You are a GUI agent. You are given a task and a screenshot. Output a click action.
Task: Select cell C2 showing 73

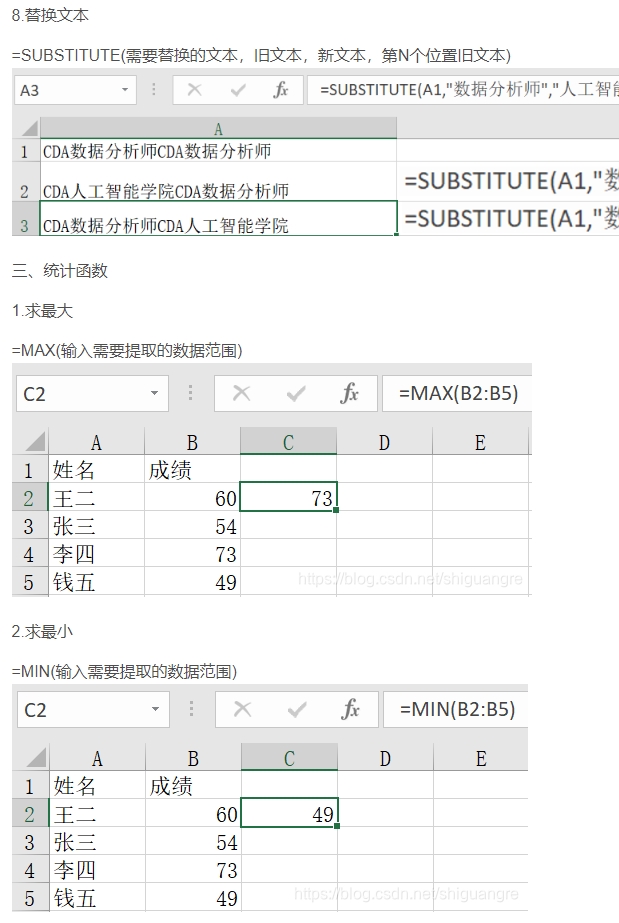(288, 498)
